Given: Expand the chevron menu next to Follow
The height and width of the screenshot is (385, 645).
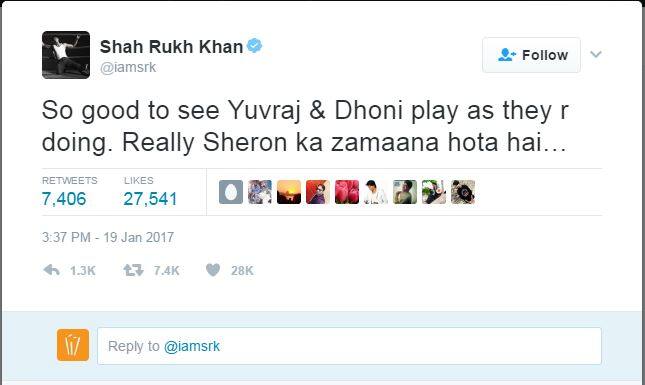Looking at the screenshot, I should click(x=596, y=54).
